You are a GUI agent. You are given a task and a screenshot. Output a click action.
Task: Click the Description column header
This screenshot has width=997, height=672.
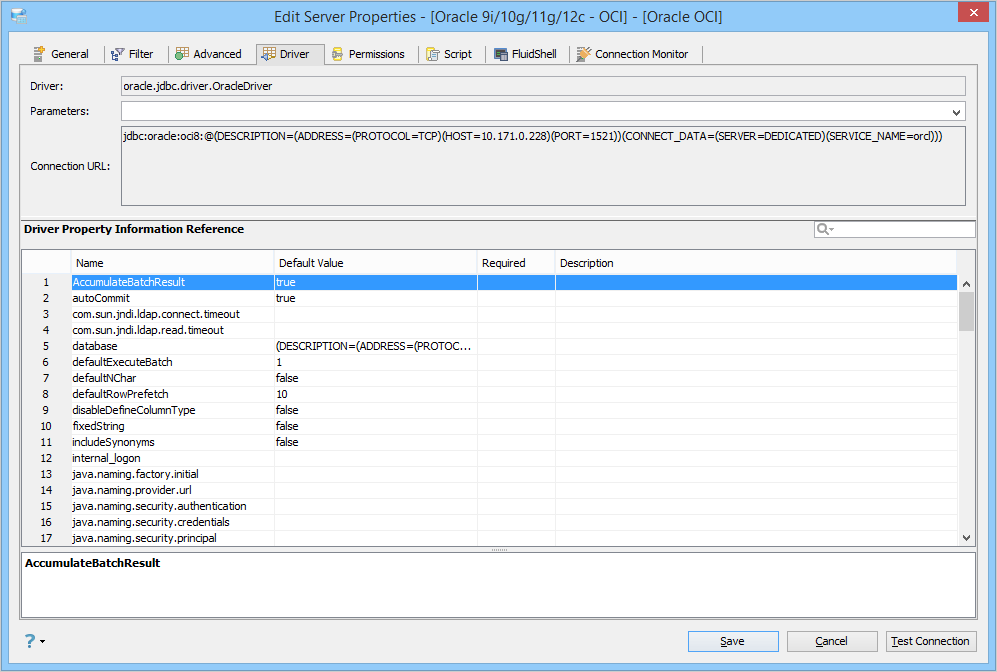(755, 263)
